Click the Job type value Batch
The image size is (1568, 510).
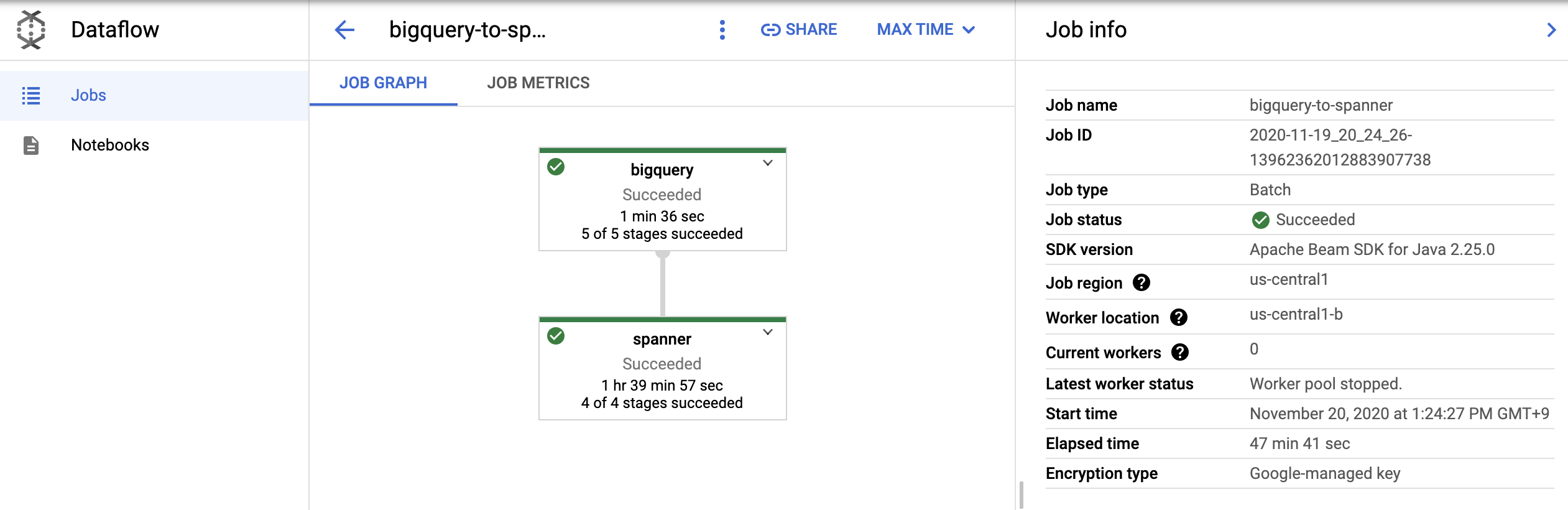tap(1270, 190)
